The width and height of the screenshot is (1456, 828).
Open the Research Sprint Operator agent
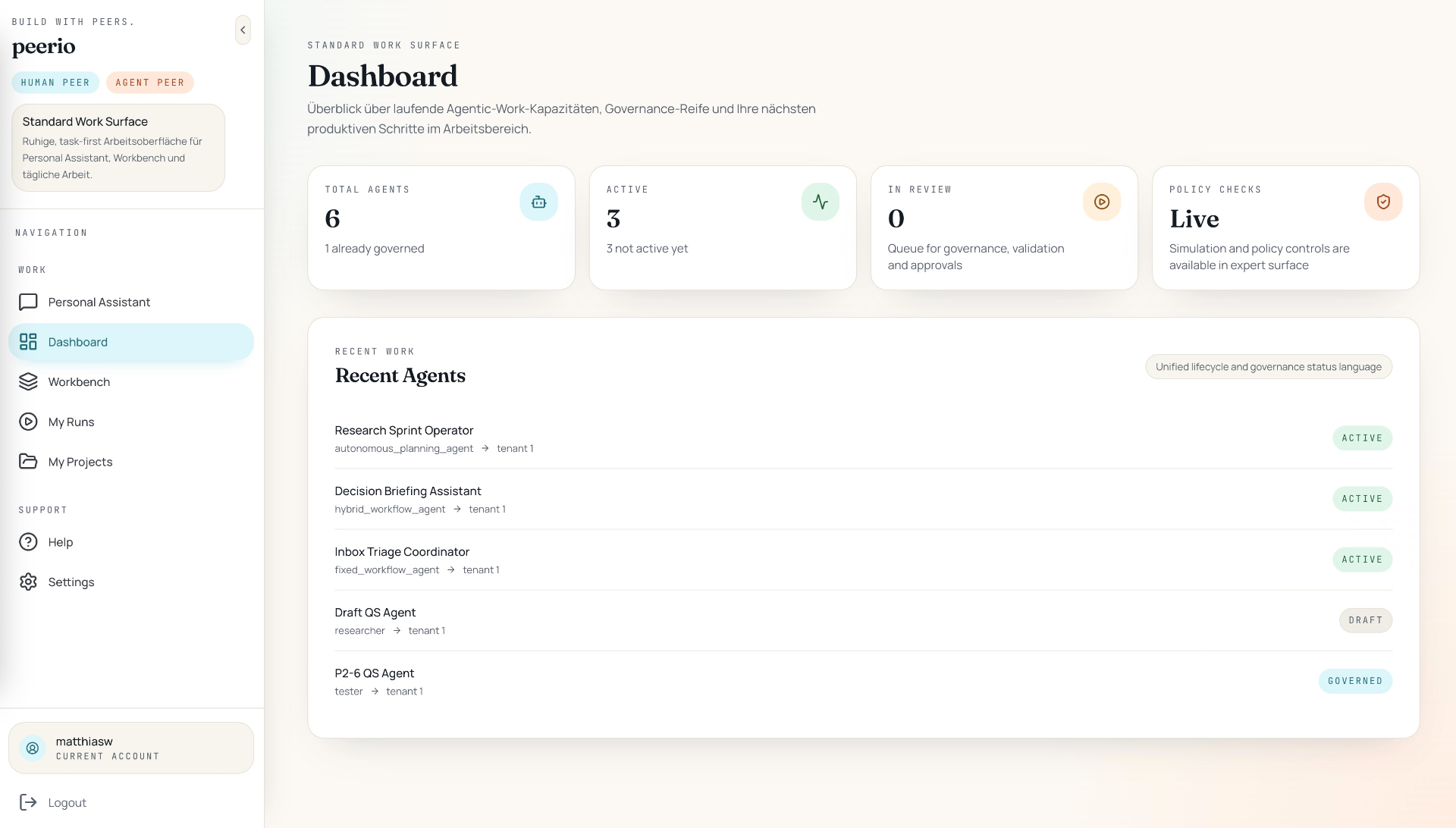863,438
